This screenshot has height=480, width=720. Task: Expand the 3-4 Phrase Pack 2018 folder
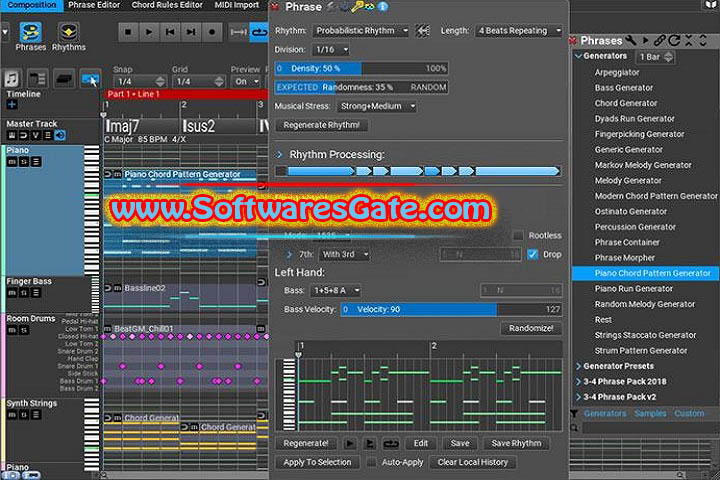(578, 382)
